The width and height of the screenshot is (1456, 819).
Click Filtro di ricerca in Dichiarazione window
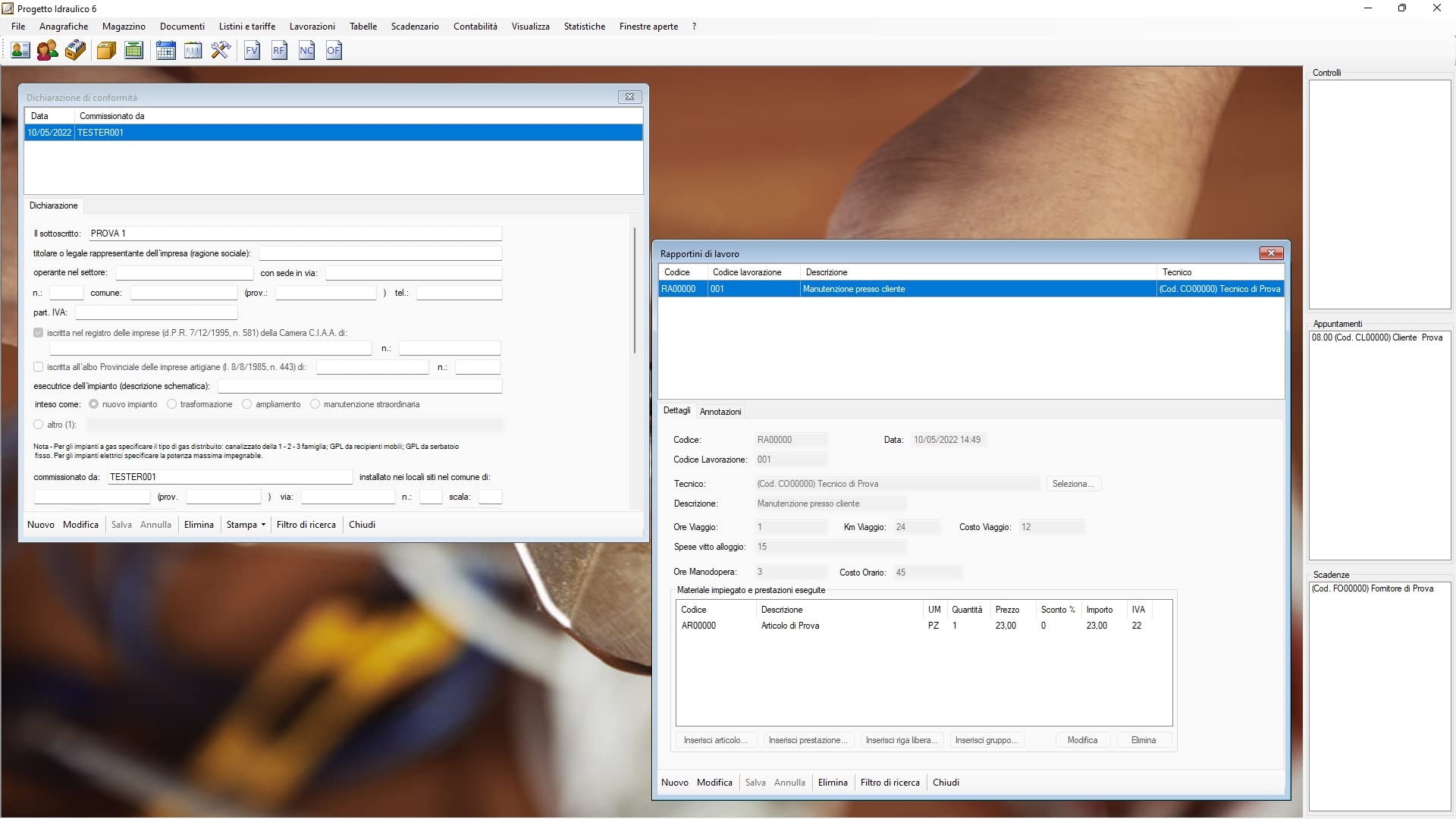coord(306,525)
